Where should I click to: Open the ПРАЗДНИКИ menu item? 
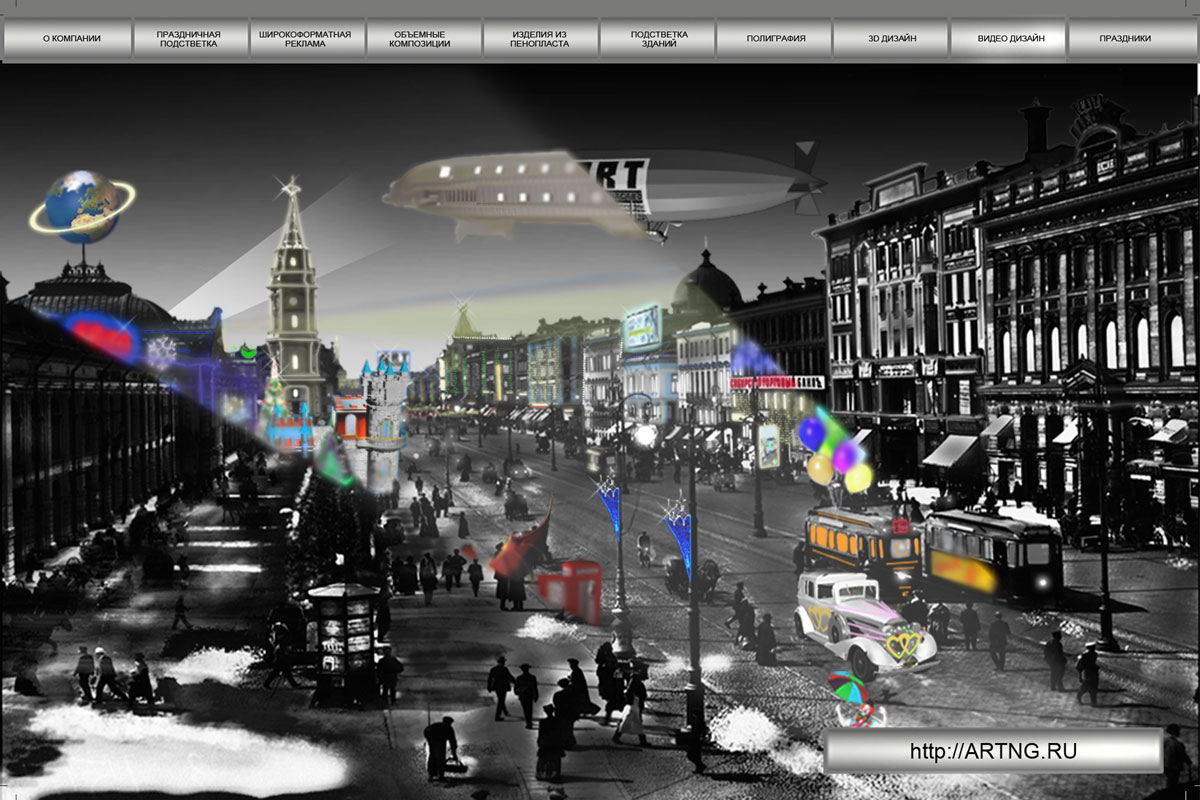pos(1125,39)
